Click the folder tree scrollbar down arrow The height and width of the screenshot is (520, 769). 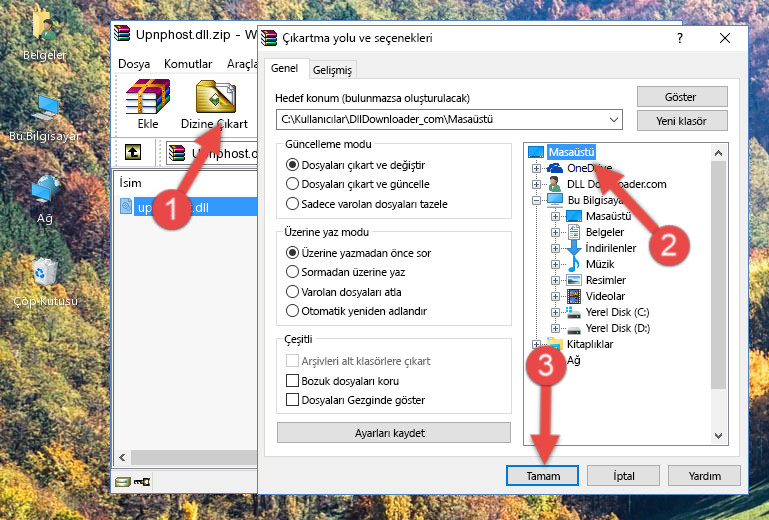point(718,435)
